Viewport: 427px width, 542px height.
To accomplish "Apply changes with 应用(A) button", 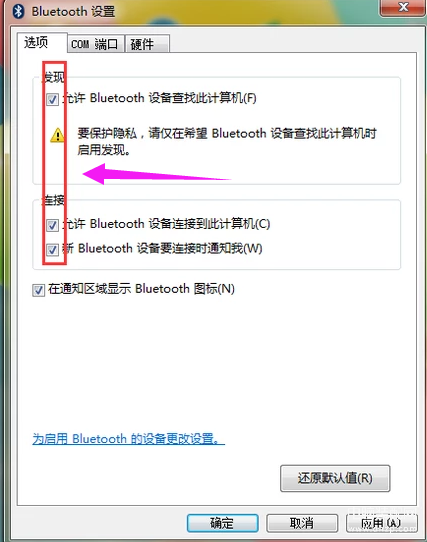I will point(381,523).
